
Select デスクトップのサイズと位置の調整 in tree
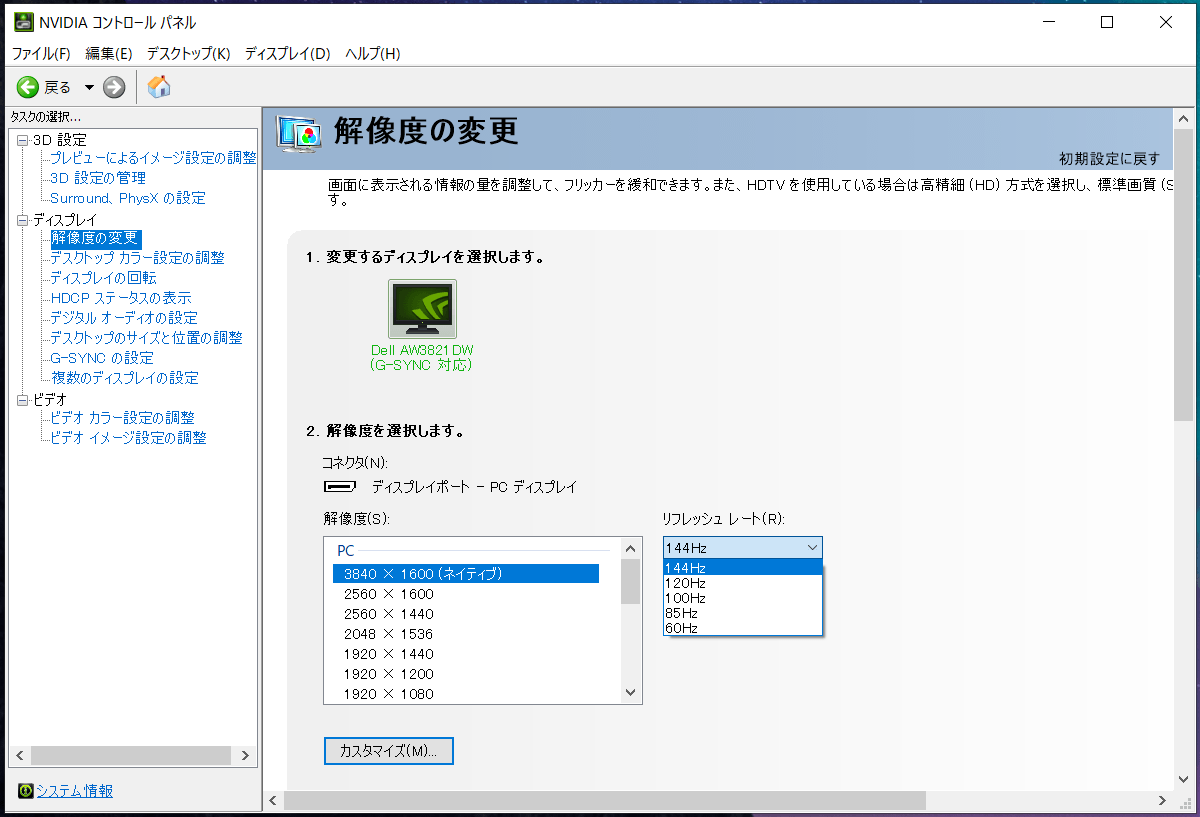(146, 338)
